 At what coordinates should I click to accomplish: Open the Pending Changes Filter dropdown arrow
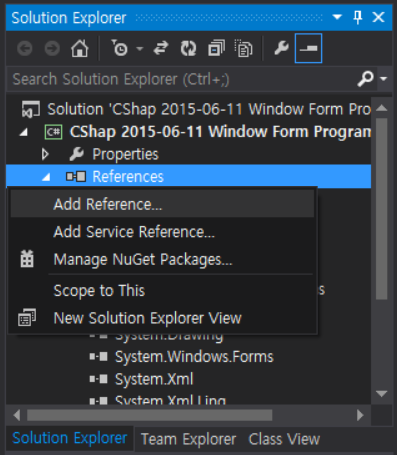(140, 49)
